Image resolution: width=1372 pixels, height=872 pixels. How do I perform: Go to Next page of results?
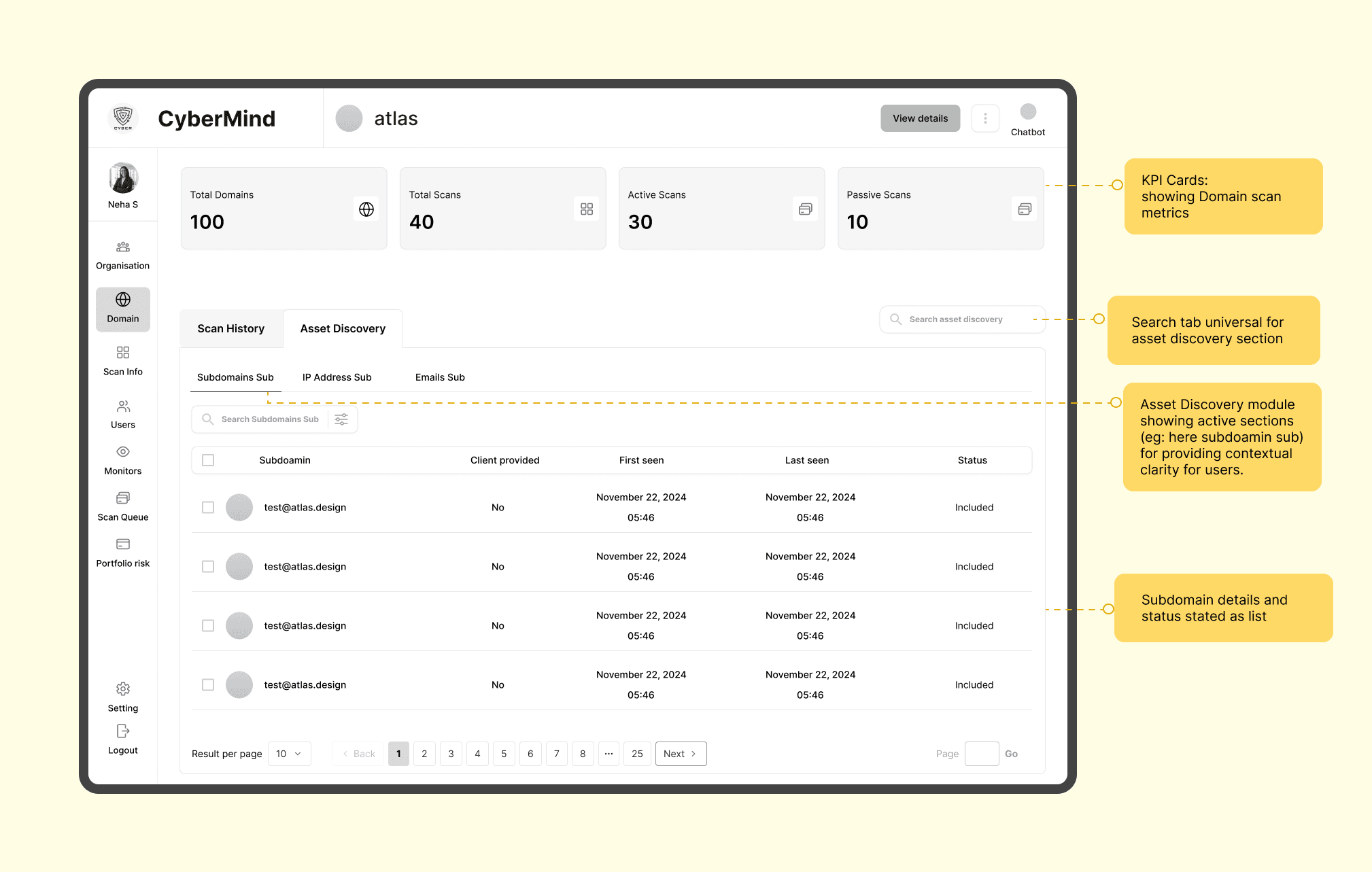pos(680,754)
